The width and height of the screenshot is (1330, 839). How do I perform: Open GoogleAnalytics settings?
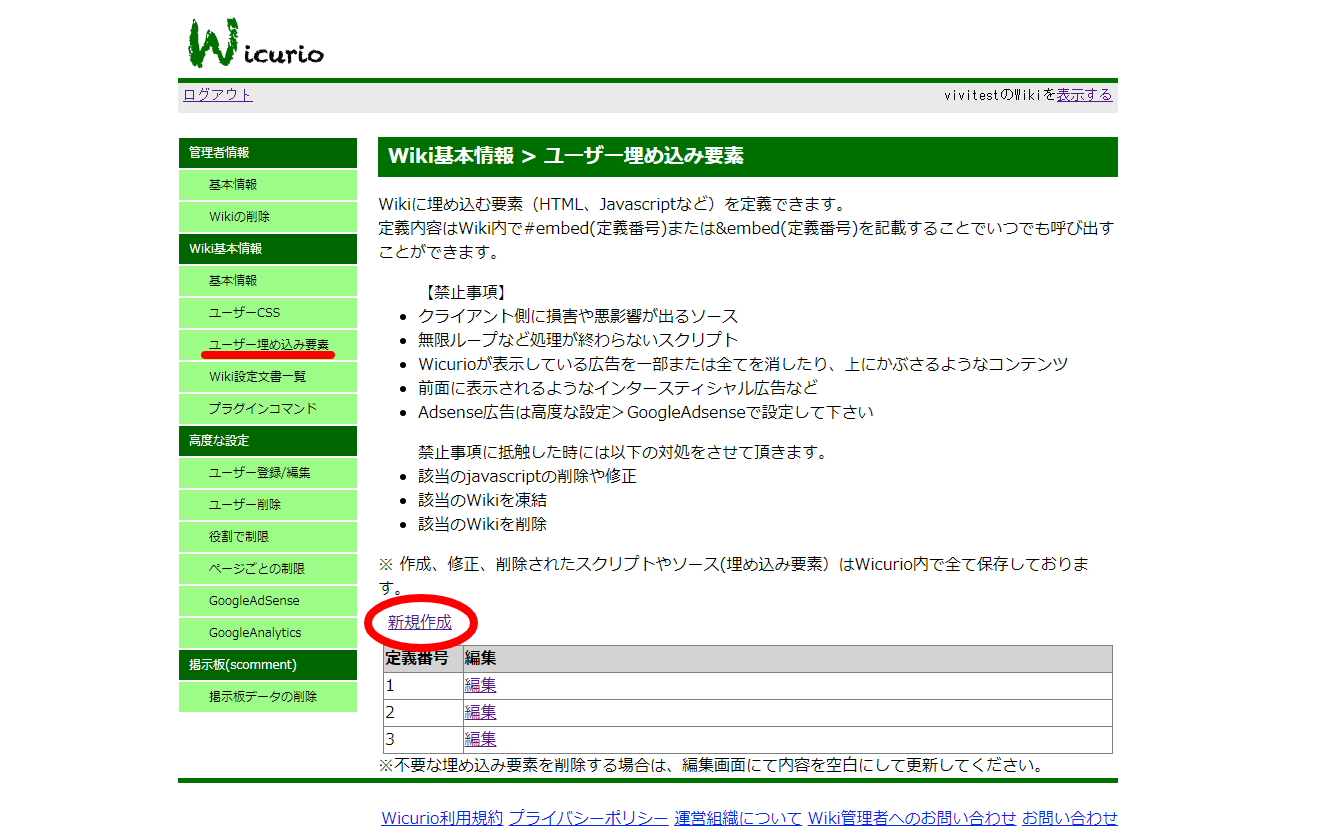[x=254, y=633]
